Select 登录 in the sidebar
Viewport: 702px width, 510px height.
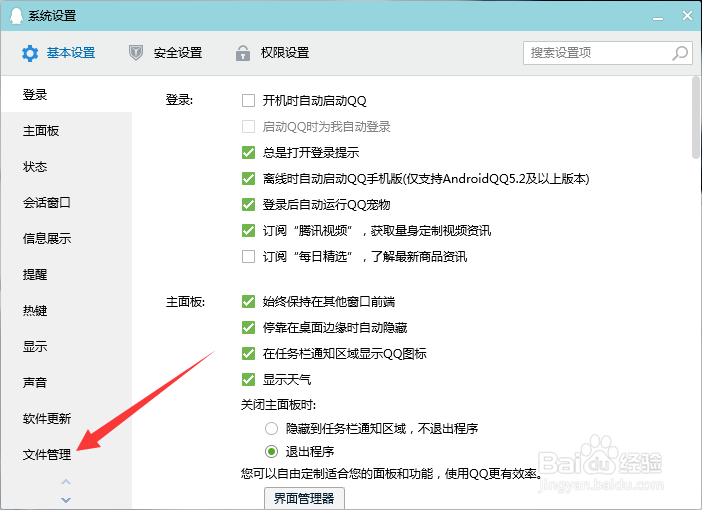click(66, 94)
